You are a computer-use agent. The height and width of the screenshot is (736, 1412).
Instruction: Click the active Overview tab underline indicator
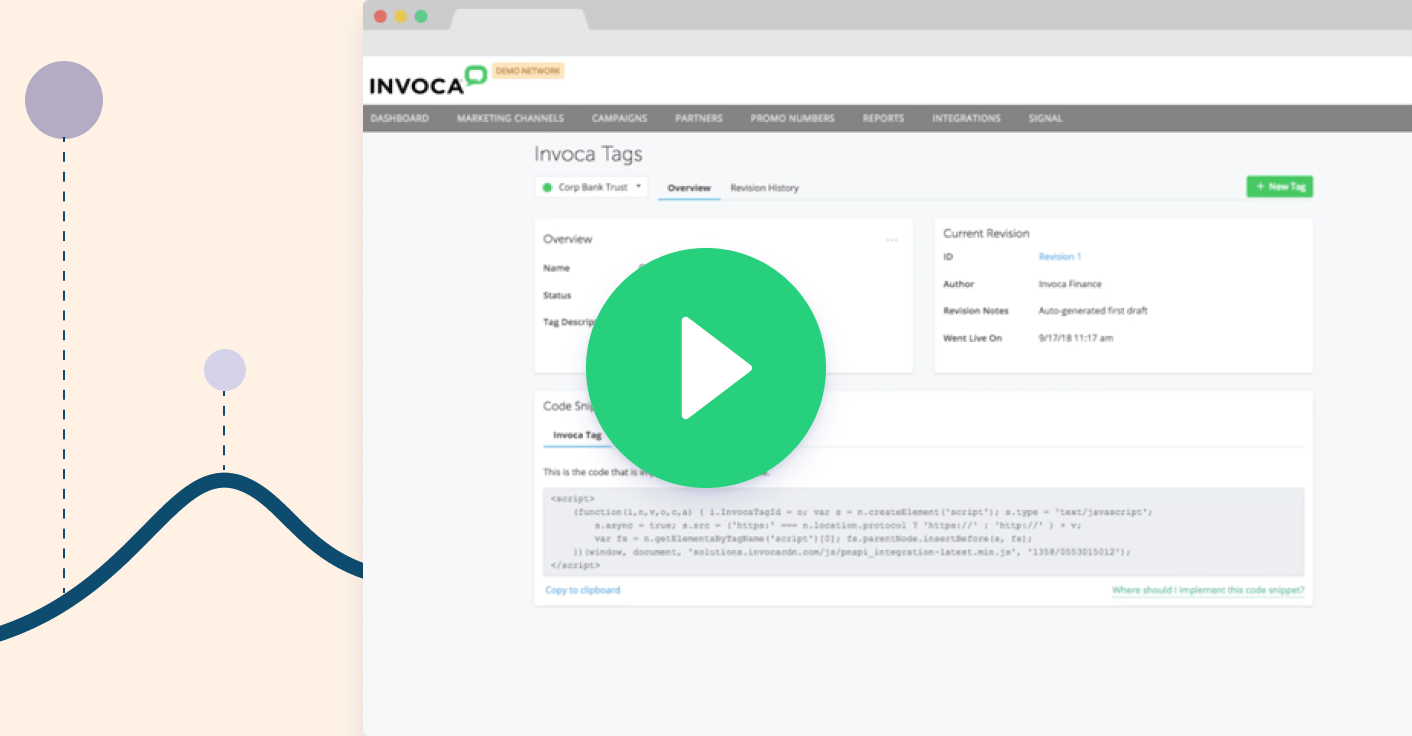[x=689, y=199]
